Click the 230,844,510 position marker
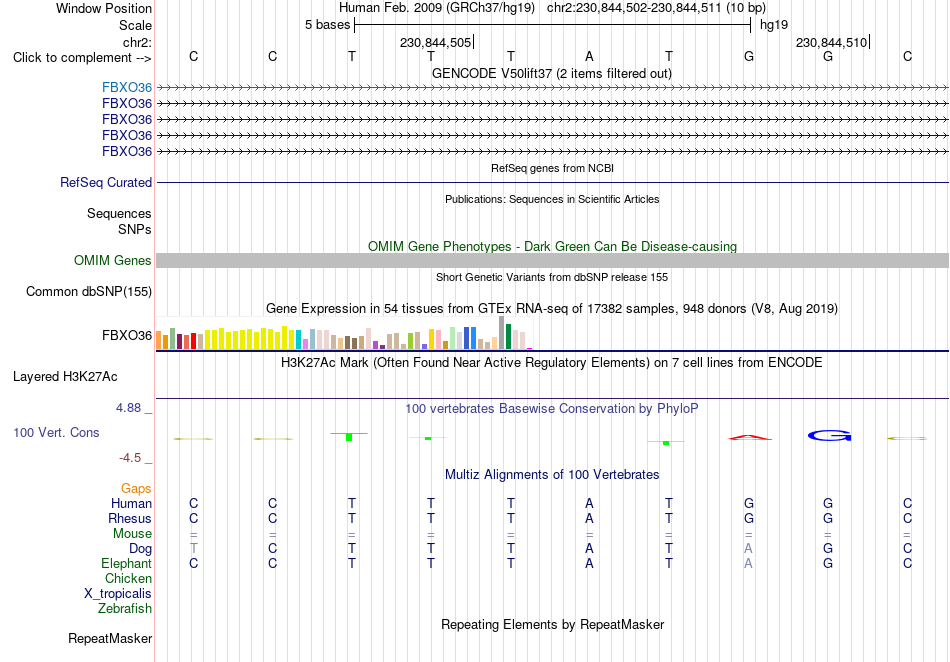This screenshot has height=662, width=950. pyautogui.click(x=832, y=42)
